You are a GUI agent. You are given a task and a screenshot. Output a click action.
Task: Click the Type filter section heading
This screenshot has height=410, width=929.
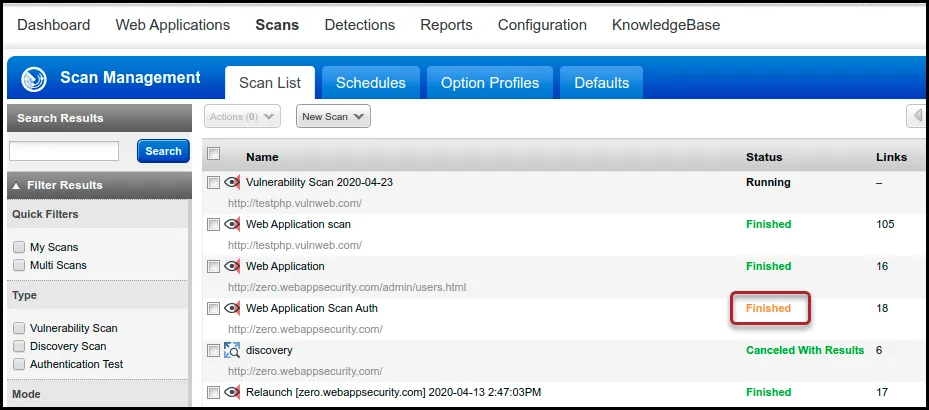[24, 296]
